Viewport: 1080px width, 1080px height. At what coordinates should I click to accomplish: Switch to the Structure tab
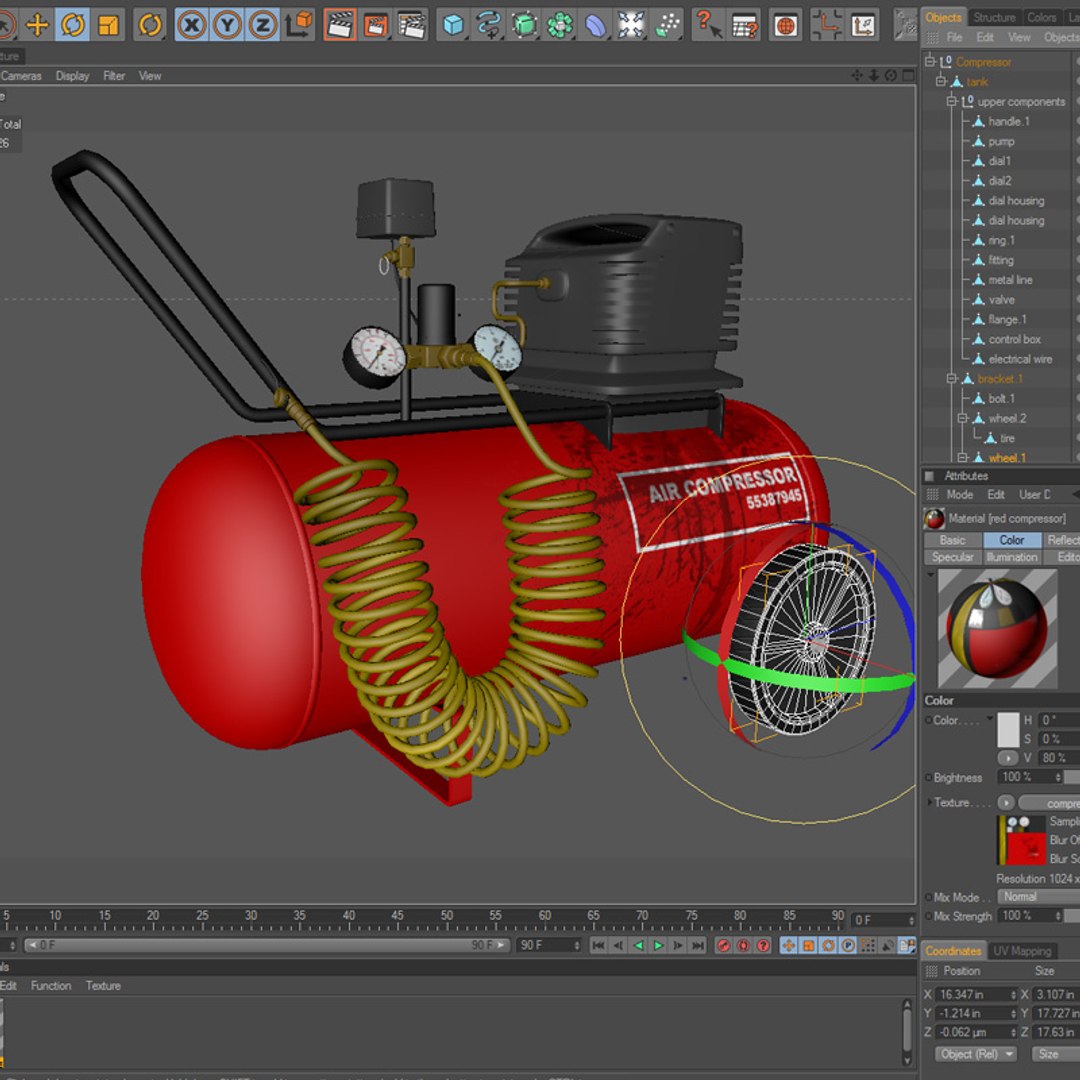994,17
